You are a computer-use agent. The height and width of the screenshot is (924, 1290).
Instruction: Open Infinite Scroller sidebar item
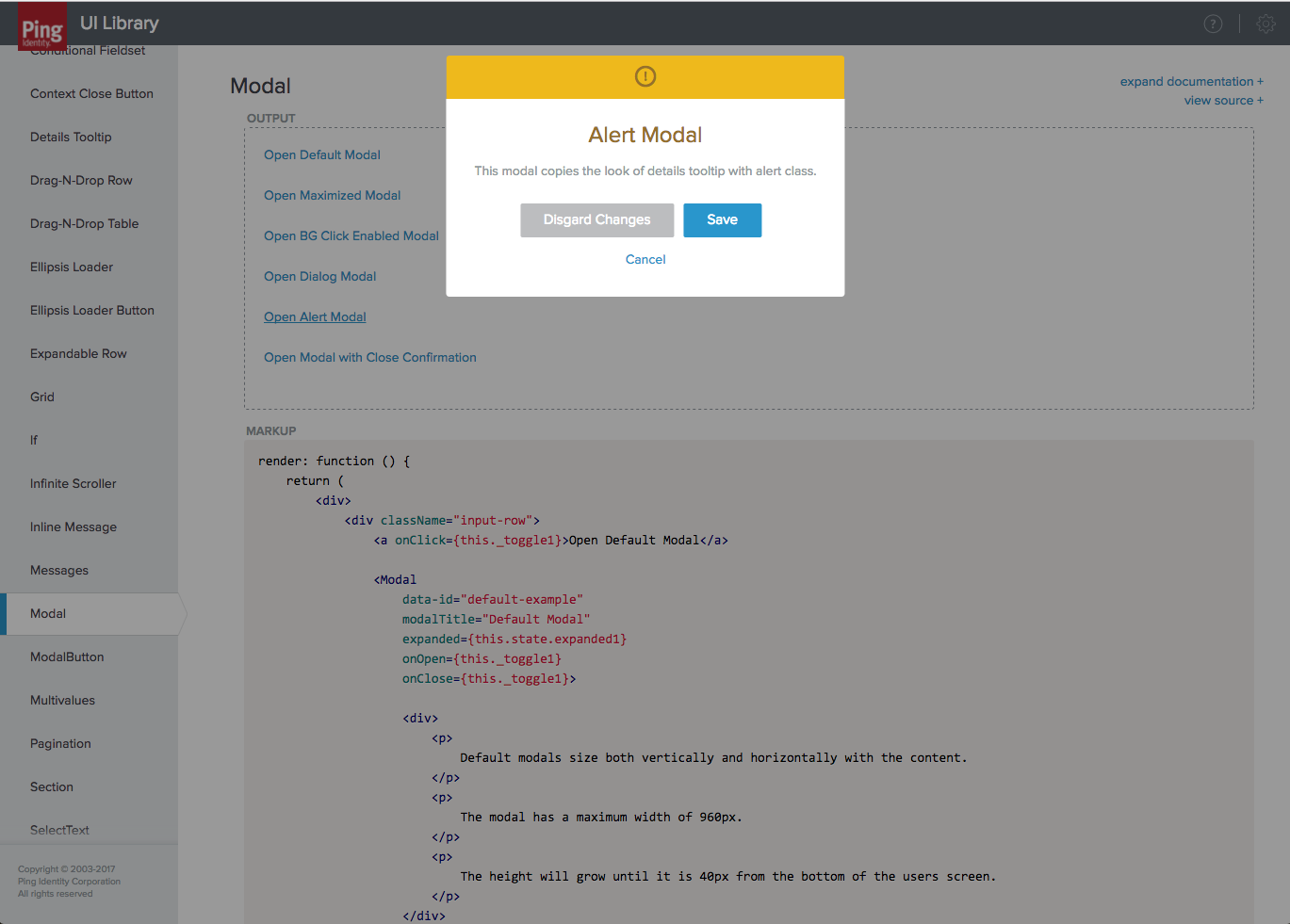[x=73, y=484]
